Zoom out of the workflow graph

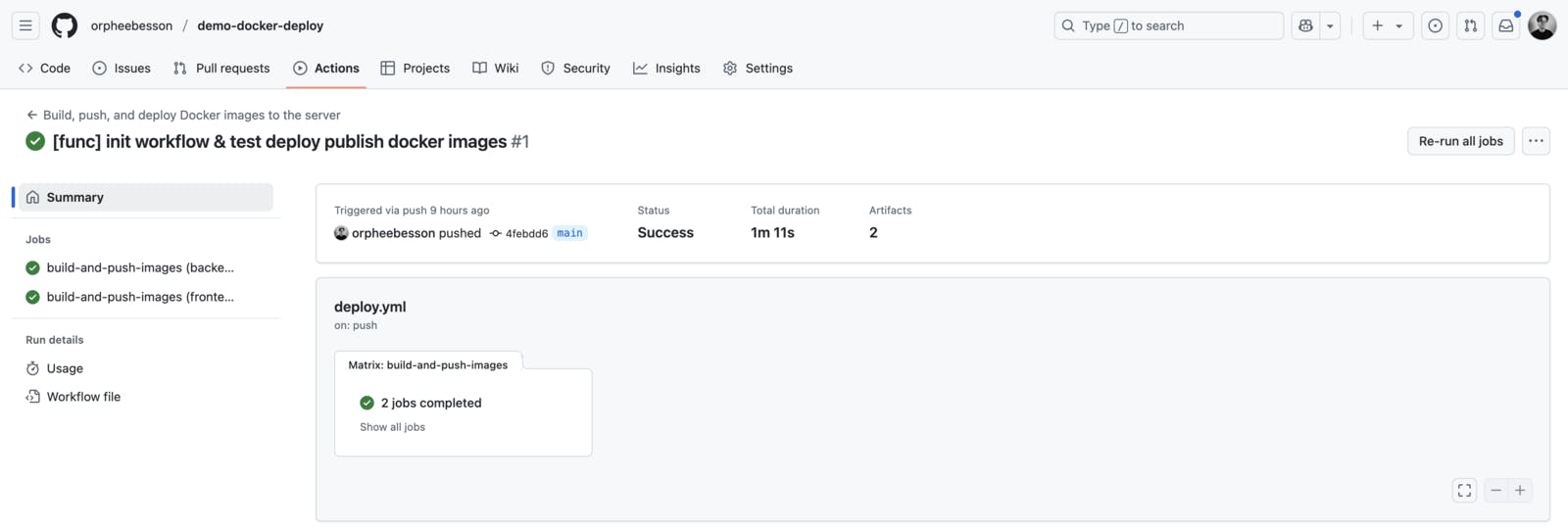coord(1495,491)
